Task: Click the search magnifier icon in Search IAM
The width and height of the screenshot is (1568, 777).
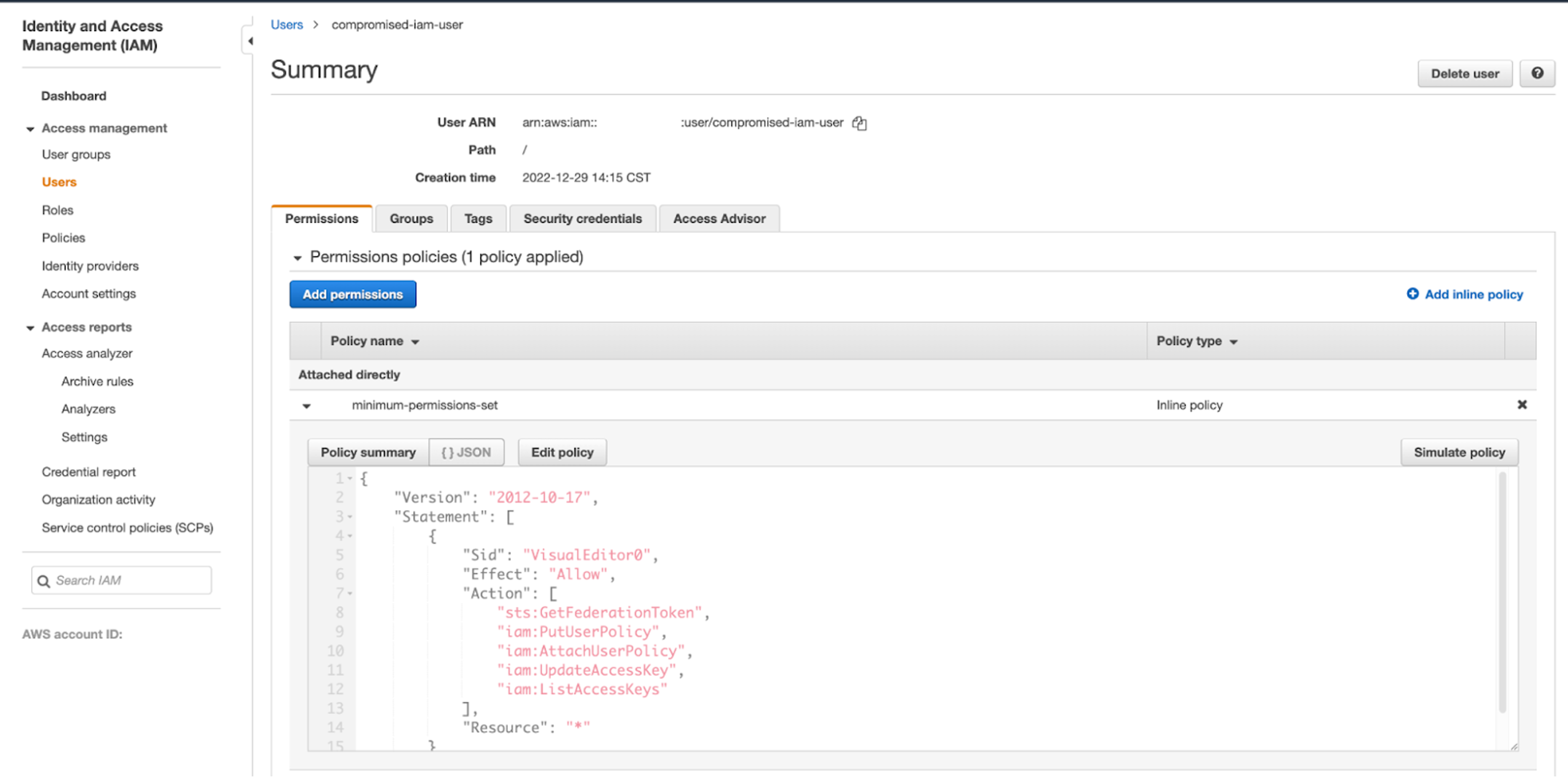Action: pos(43,581)
